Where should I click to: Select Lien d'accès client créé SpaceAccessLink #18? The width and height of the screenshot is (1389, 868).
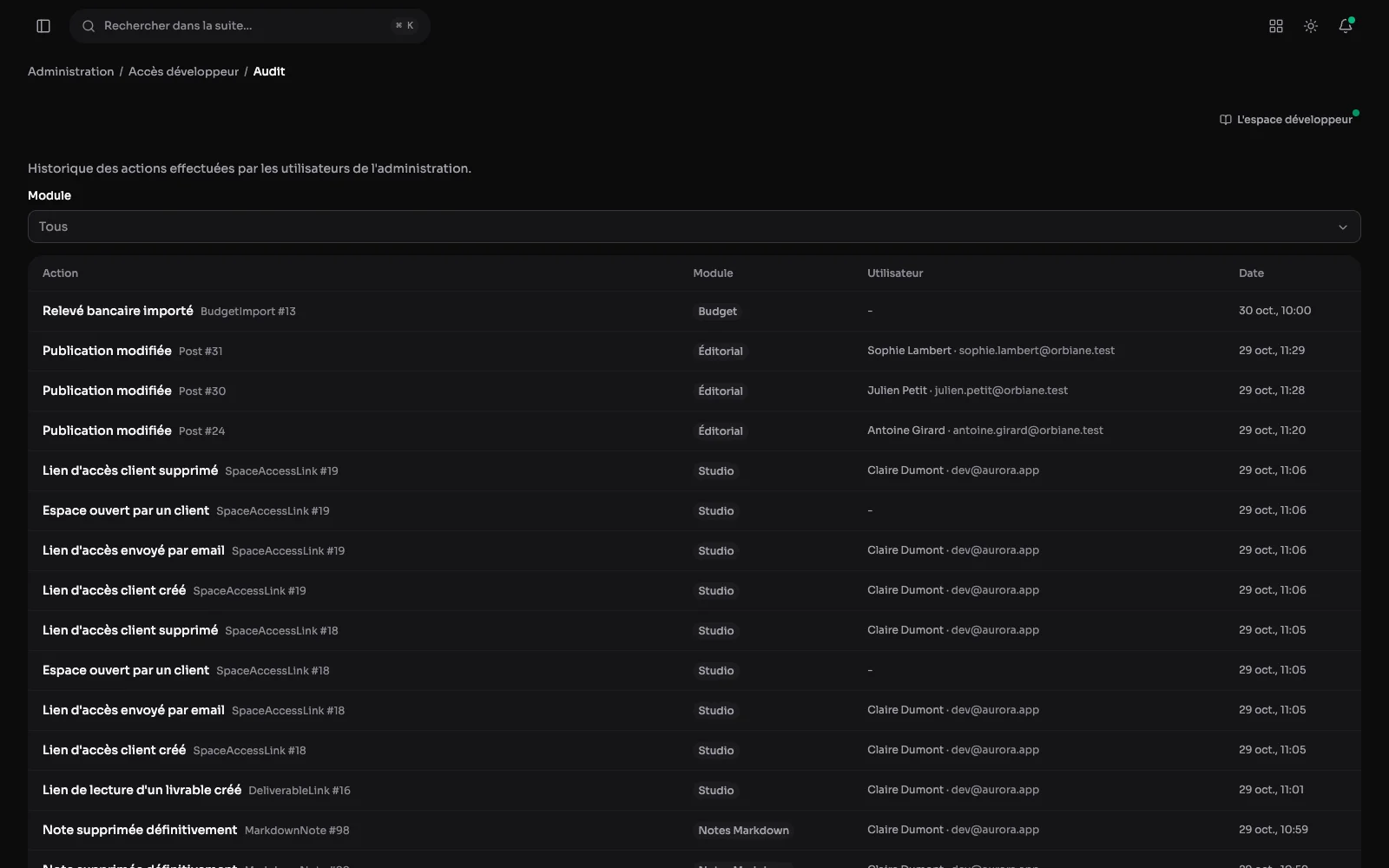click(x=694, y=750)
